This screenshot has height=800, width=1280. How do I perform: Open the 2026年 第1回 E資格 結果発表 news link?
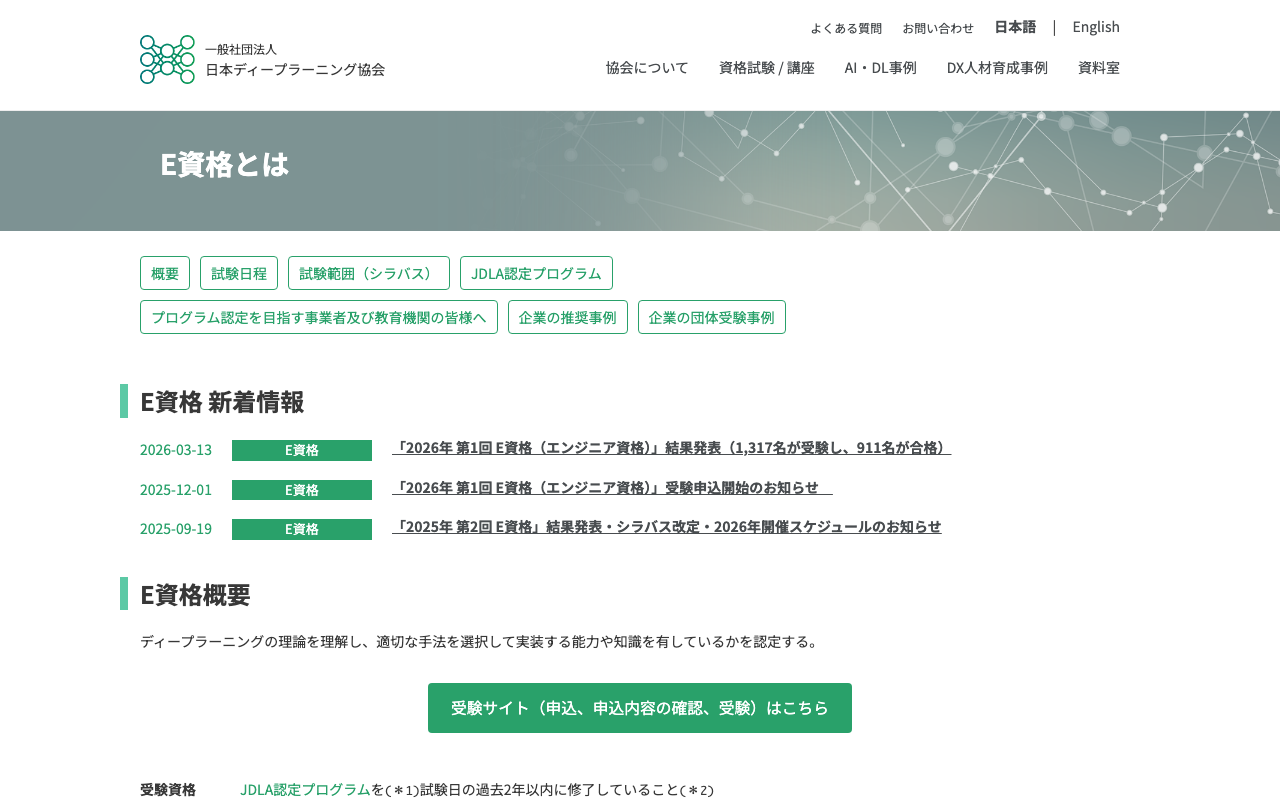[671, 448]
